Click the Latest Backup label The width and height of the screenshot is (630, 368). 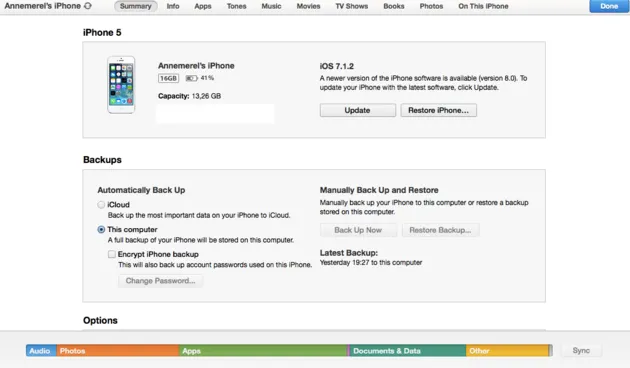[349, 253]
